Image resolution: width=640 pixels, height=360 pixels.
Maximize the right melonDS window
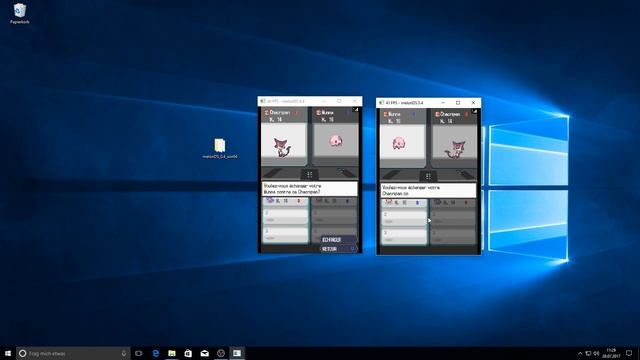458,103
